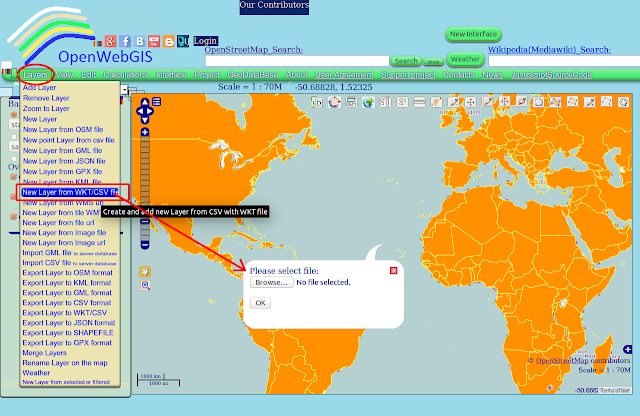
Task: Expand overview map with plus icon bottom right
Action: pos(628,349)
